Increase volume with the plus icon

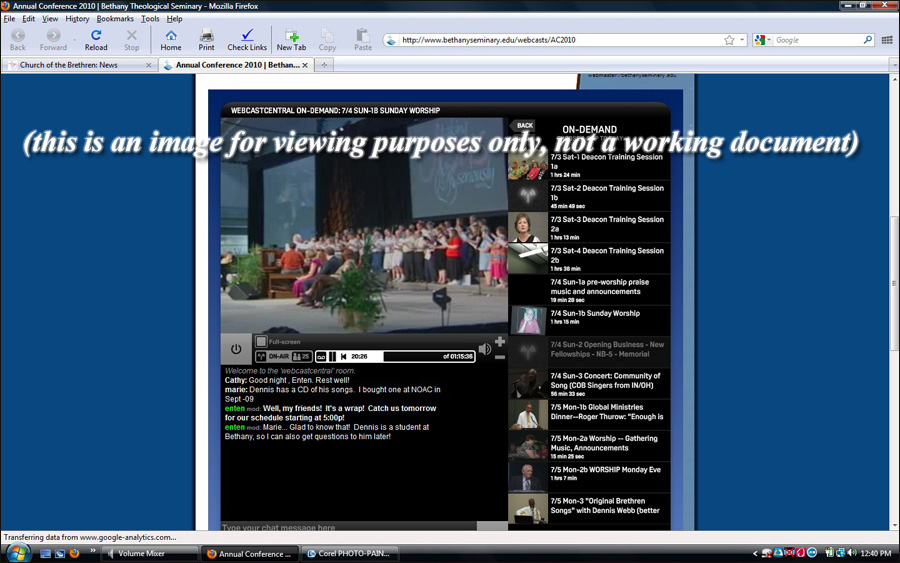[x=500, y=341]
